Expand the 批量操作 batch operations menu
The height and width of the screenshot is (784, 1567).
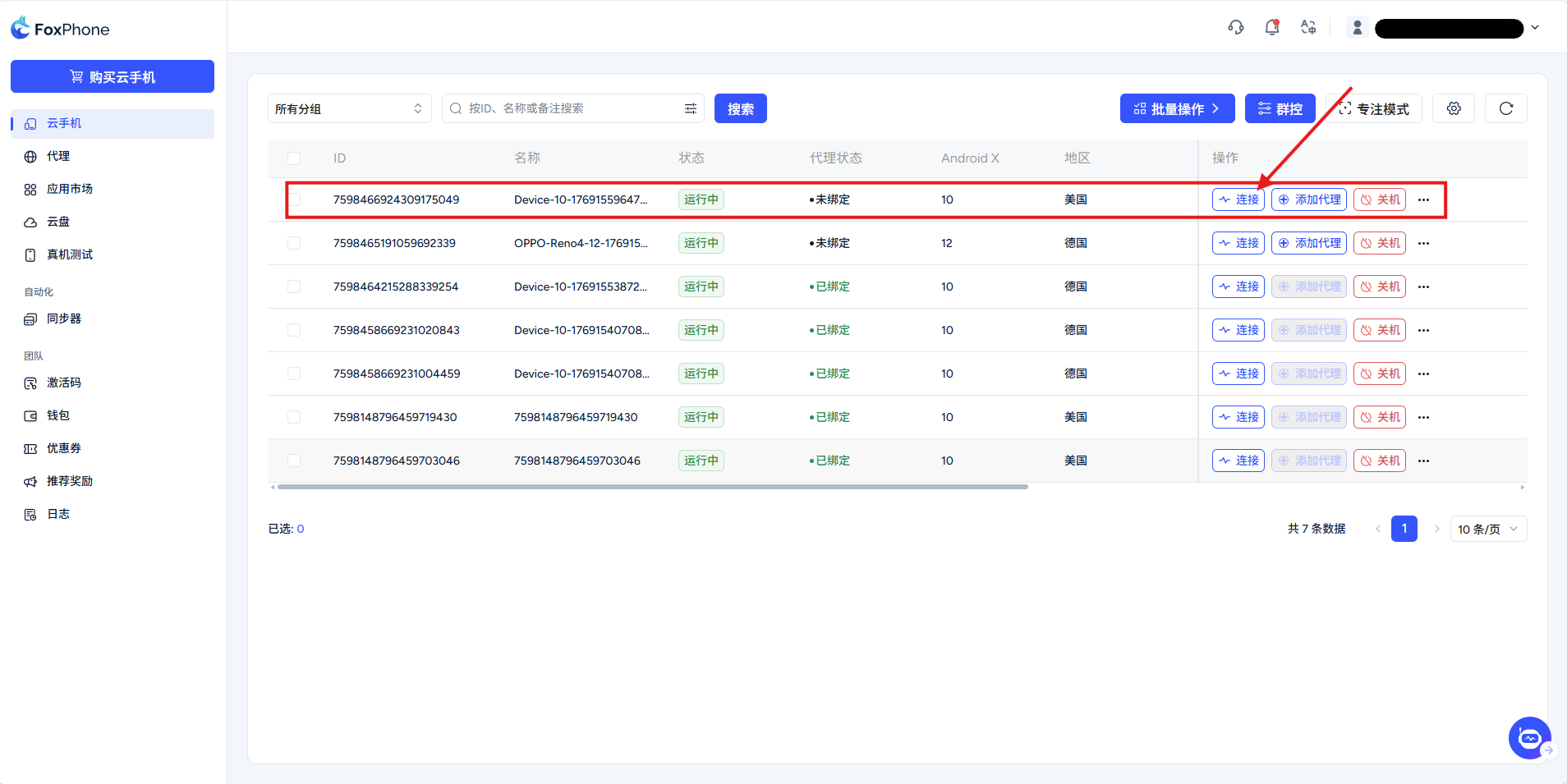(x=1176, y=108)
